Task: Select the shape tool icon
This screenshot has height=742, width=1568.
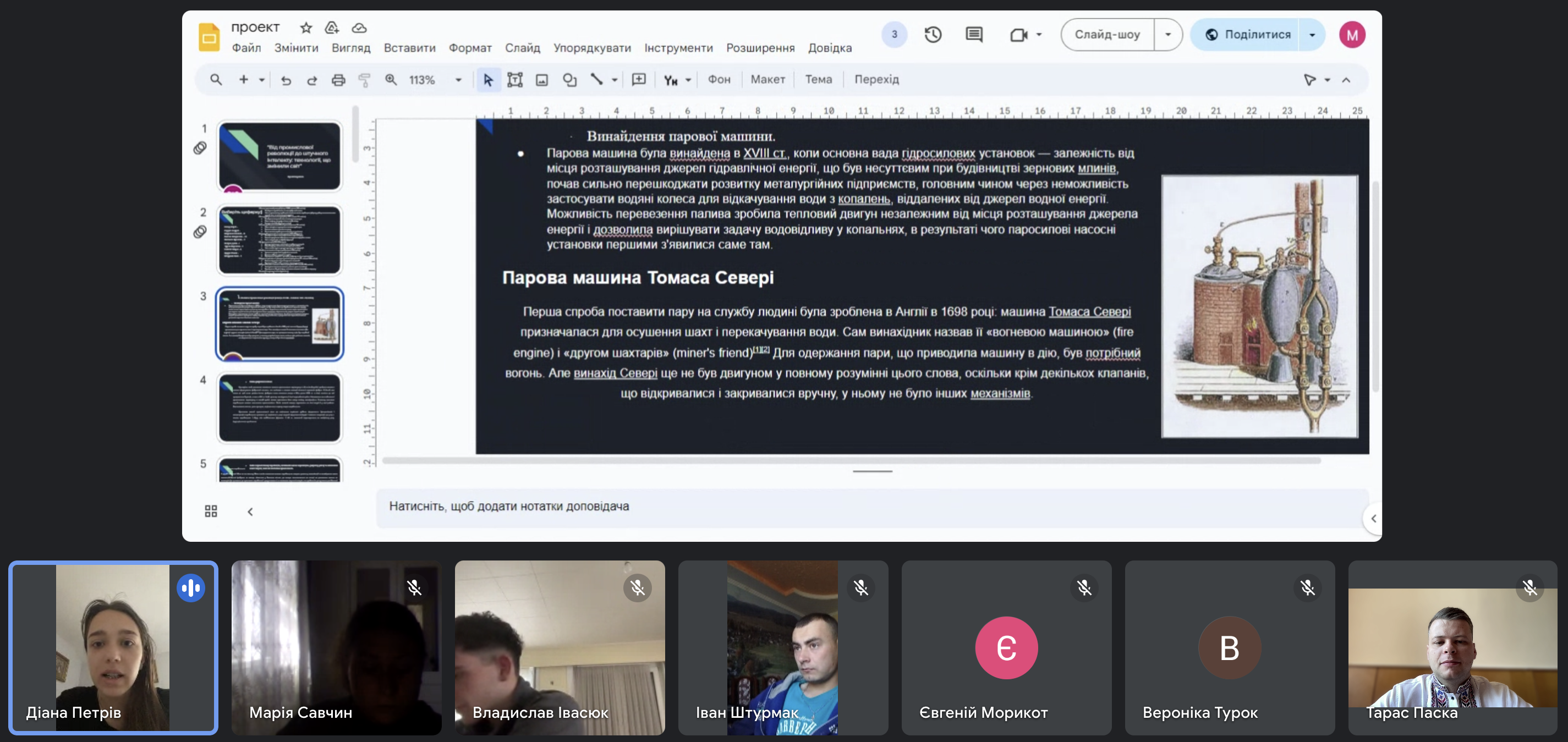Action: pyautogui.click(x=570, y=80)
